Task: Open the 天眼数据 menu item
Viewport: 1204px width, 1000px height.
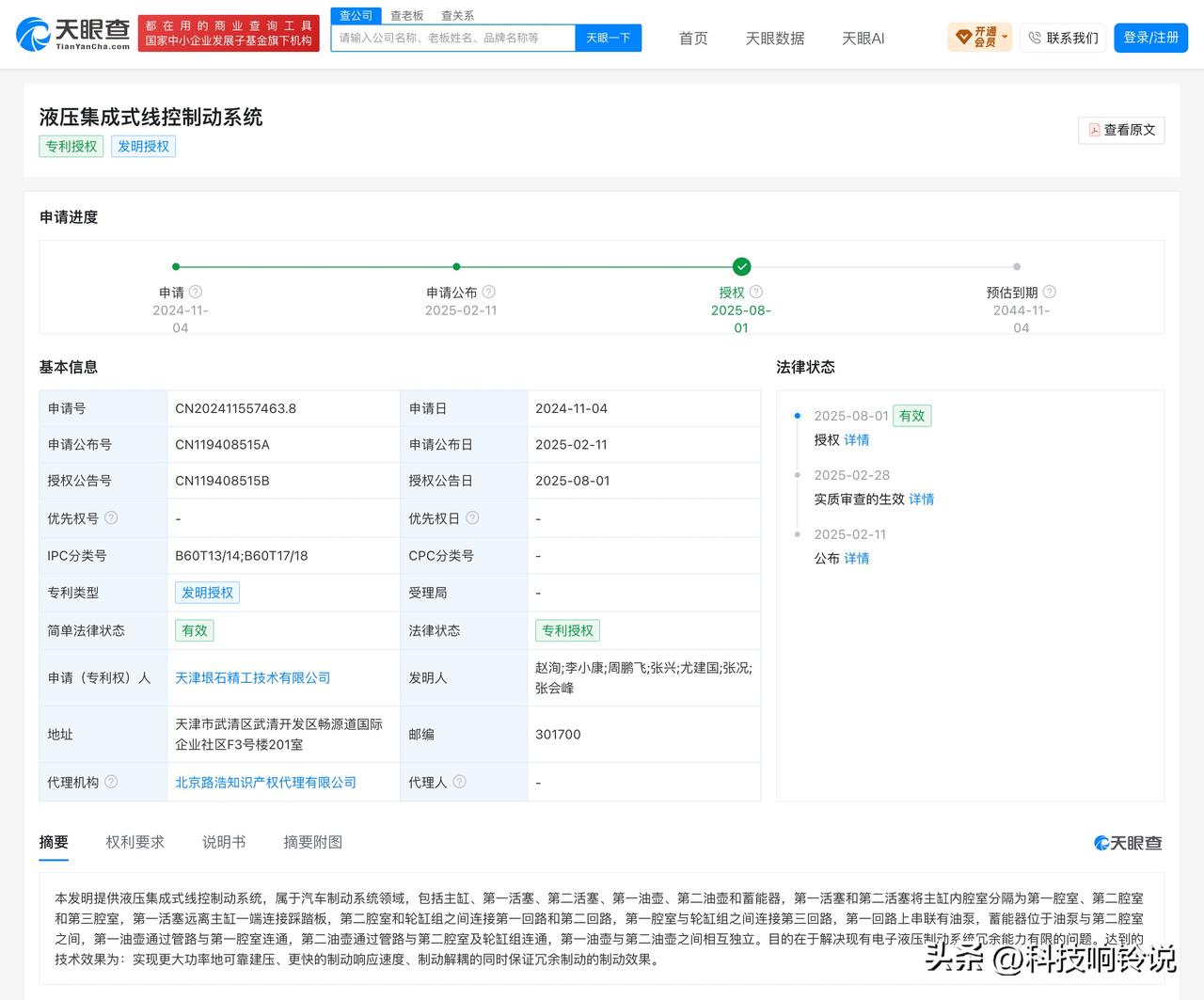Action: click(775, 39)
